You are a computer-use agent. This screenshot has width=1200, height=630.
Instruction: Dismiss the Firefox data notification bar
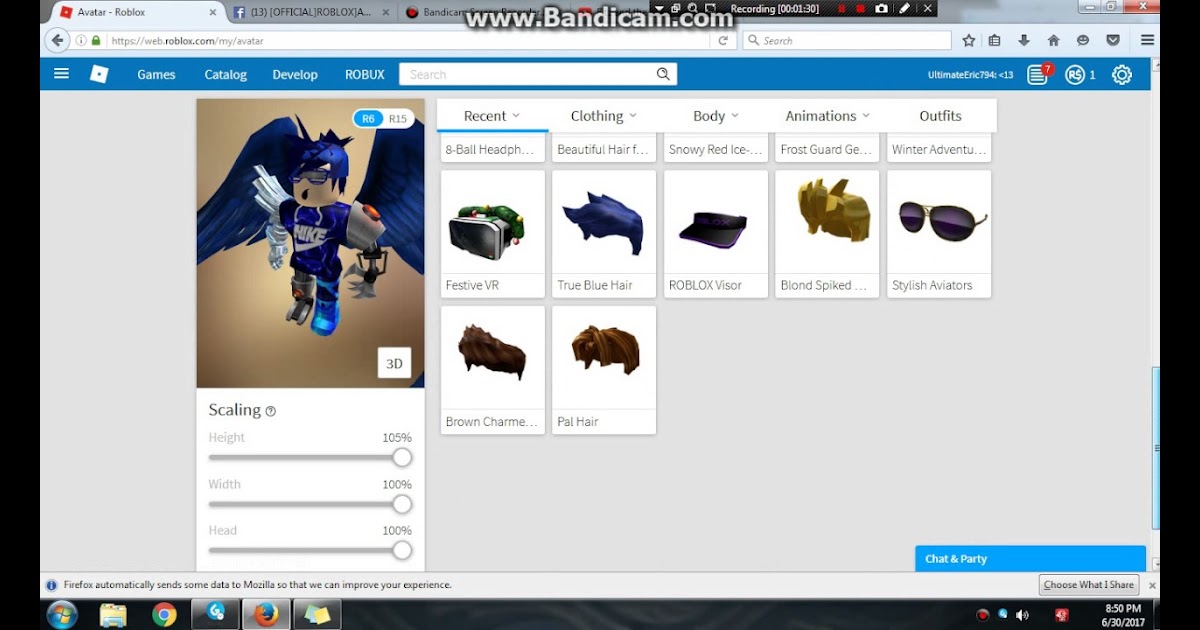pos(1152,585)
